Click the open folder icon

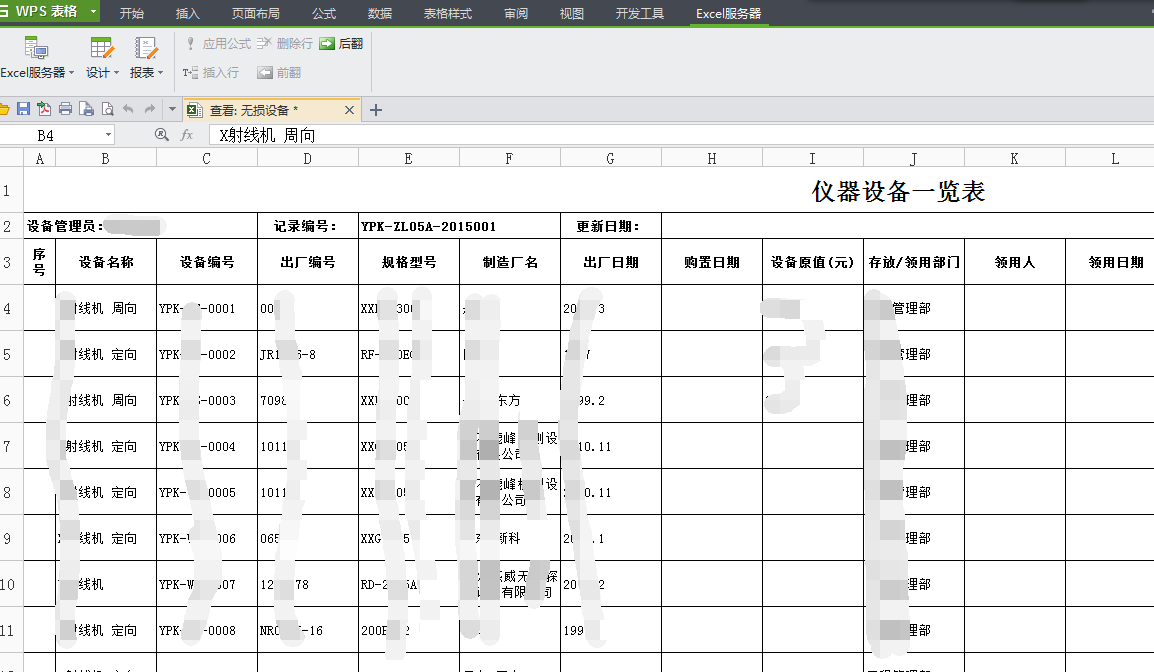point(4,110)
